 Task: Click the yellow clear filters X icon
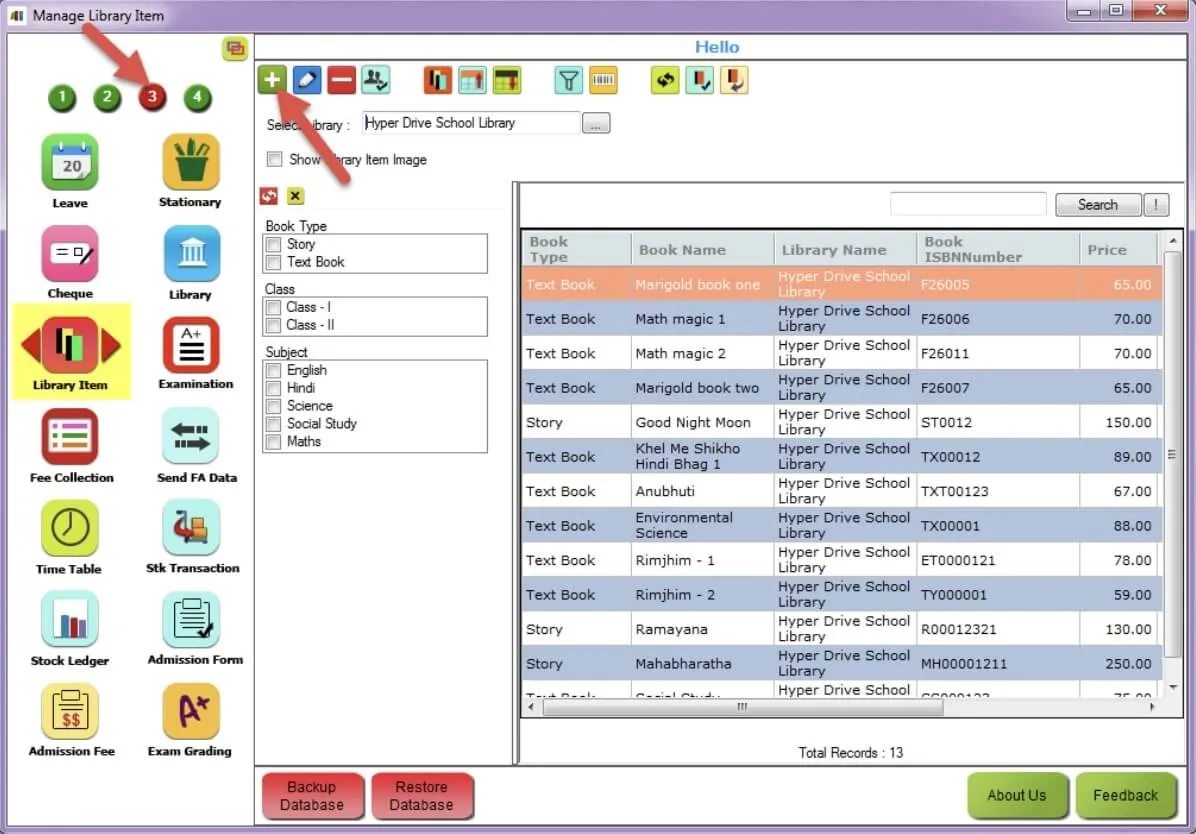coord(295,196)
